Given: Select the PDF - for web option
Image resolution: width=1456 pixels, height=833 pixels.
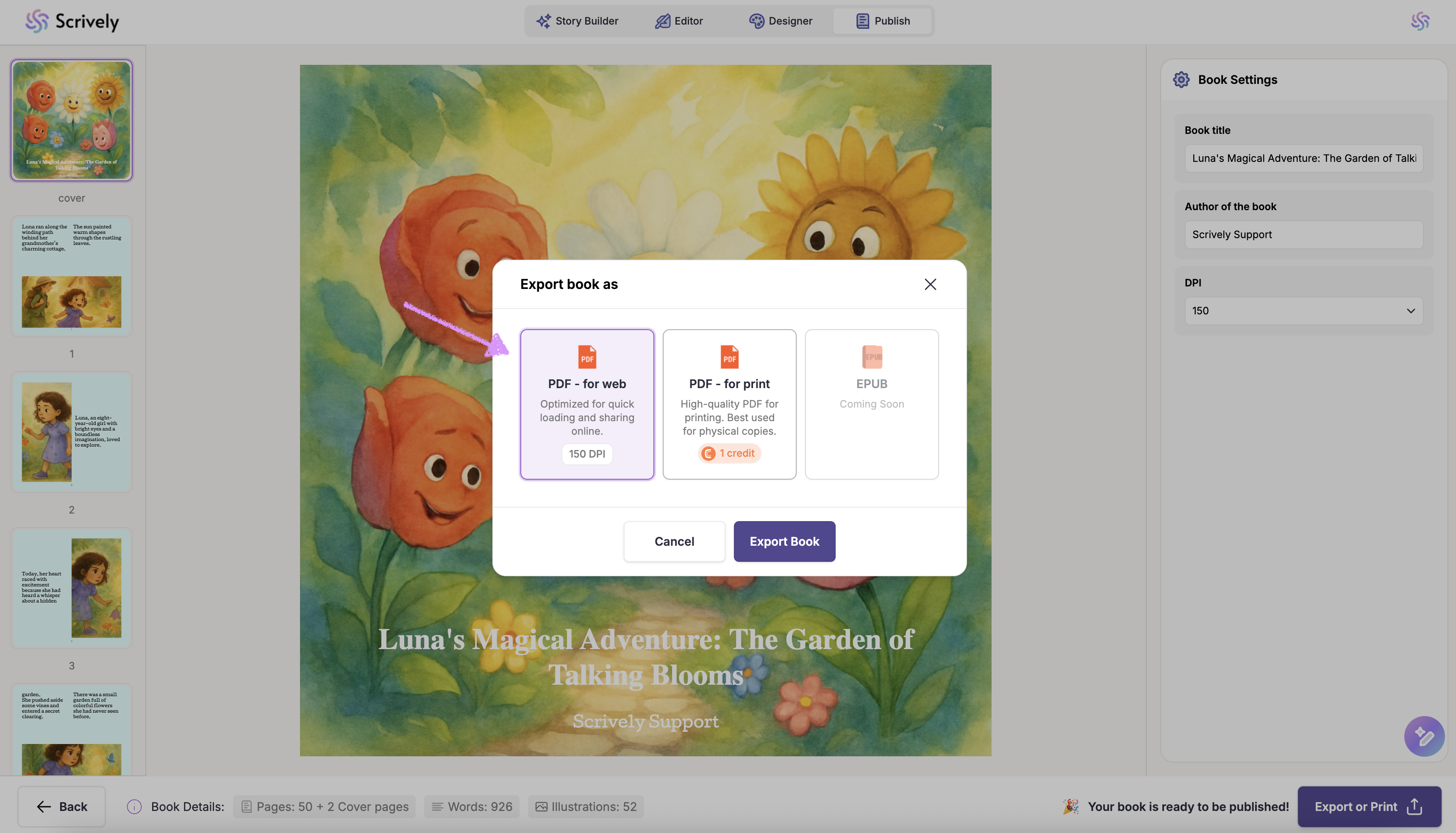Looking at the screenshot, I should [587, 404].
